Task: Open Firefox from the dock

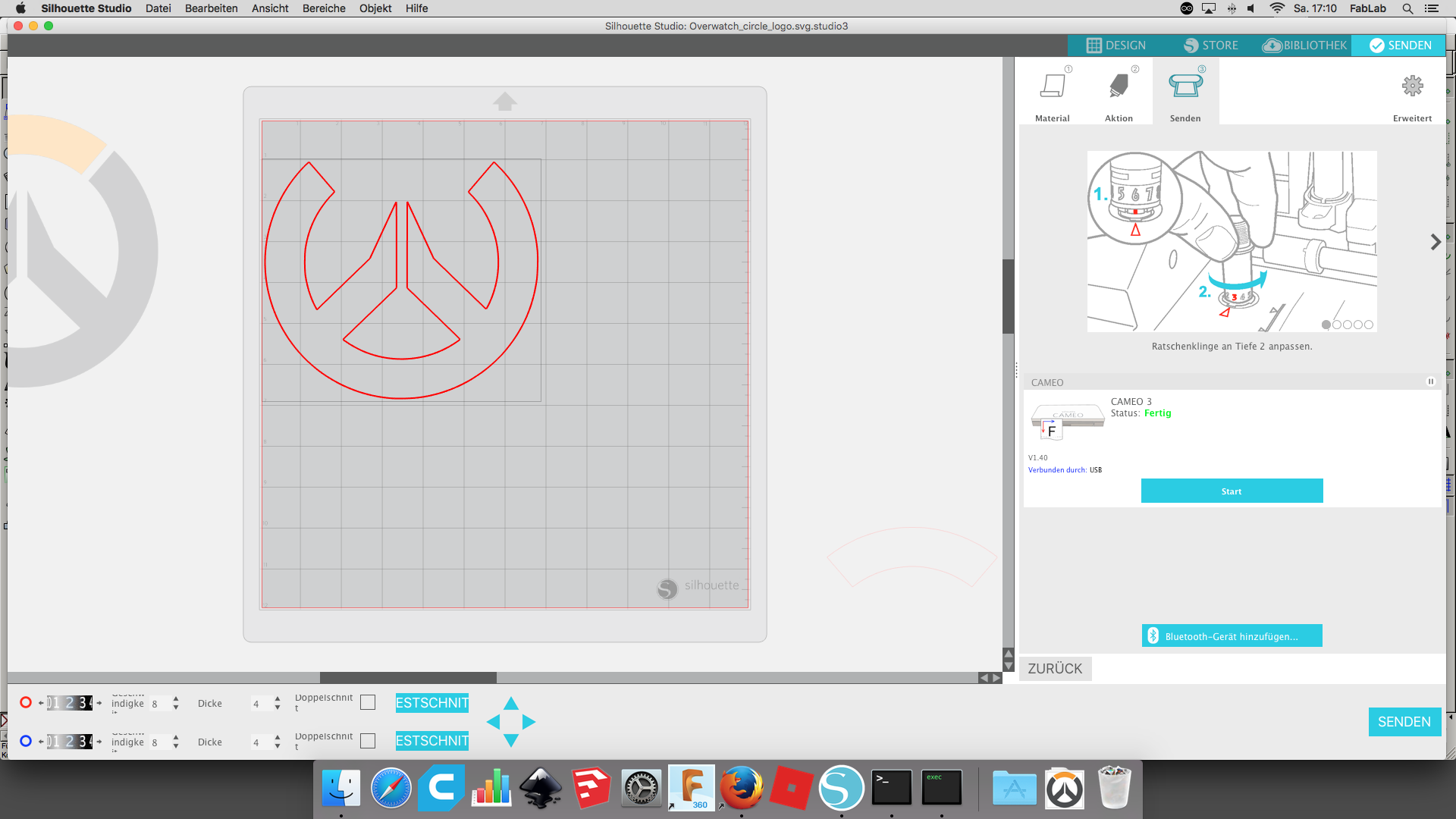Action: tap(742, 789)
